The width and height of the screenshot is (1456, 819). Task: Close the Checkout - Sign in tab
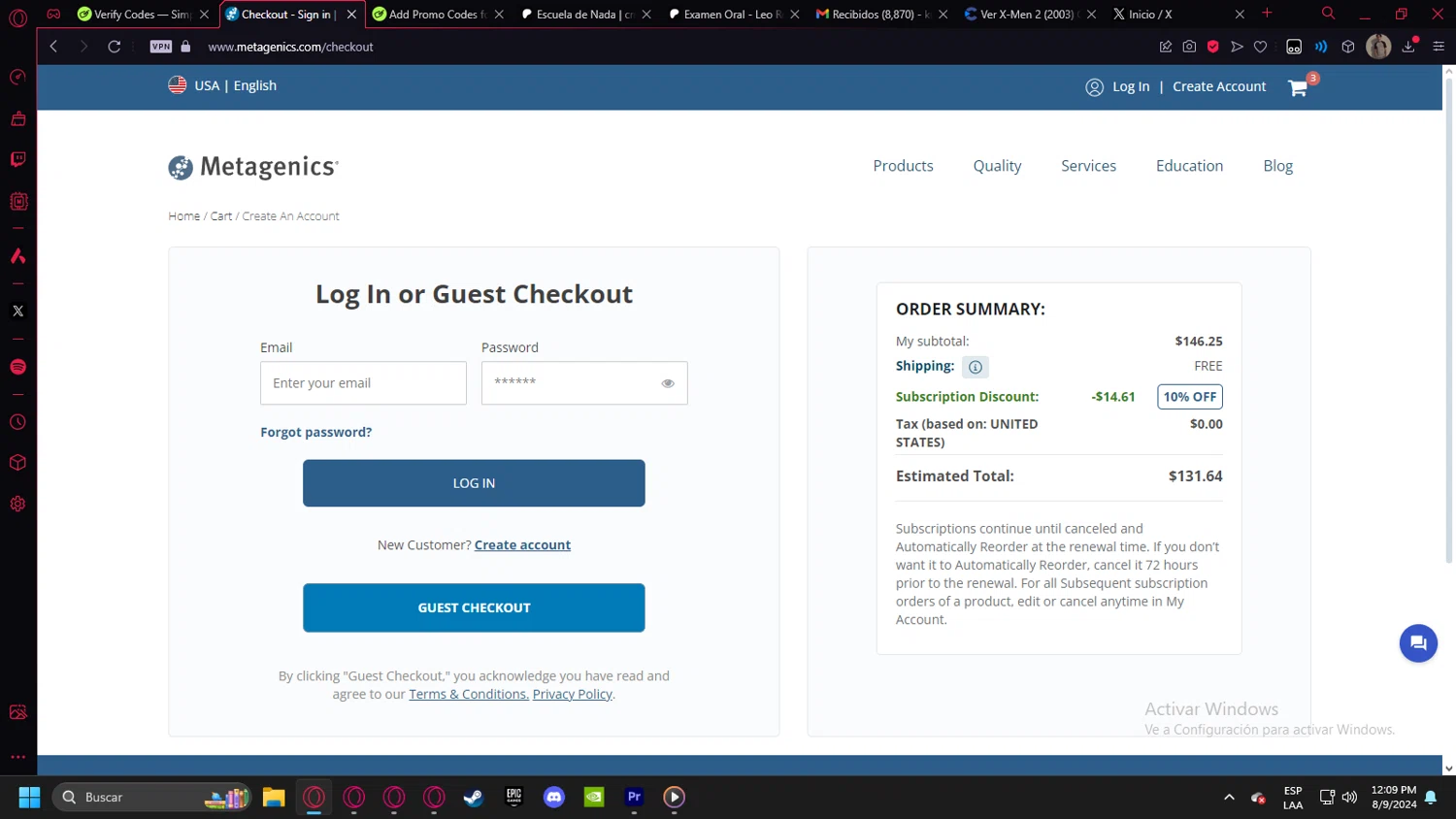tap(351, 15)
